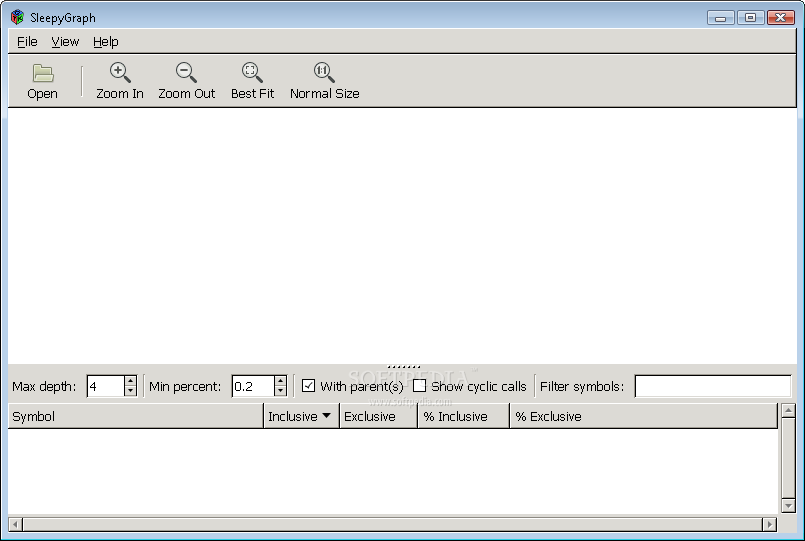The height and width of the screenshot is (541, 805).
Task: Sort by the Symbol column header
Action: 136,416
